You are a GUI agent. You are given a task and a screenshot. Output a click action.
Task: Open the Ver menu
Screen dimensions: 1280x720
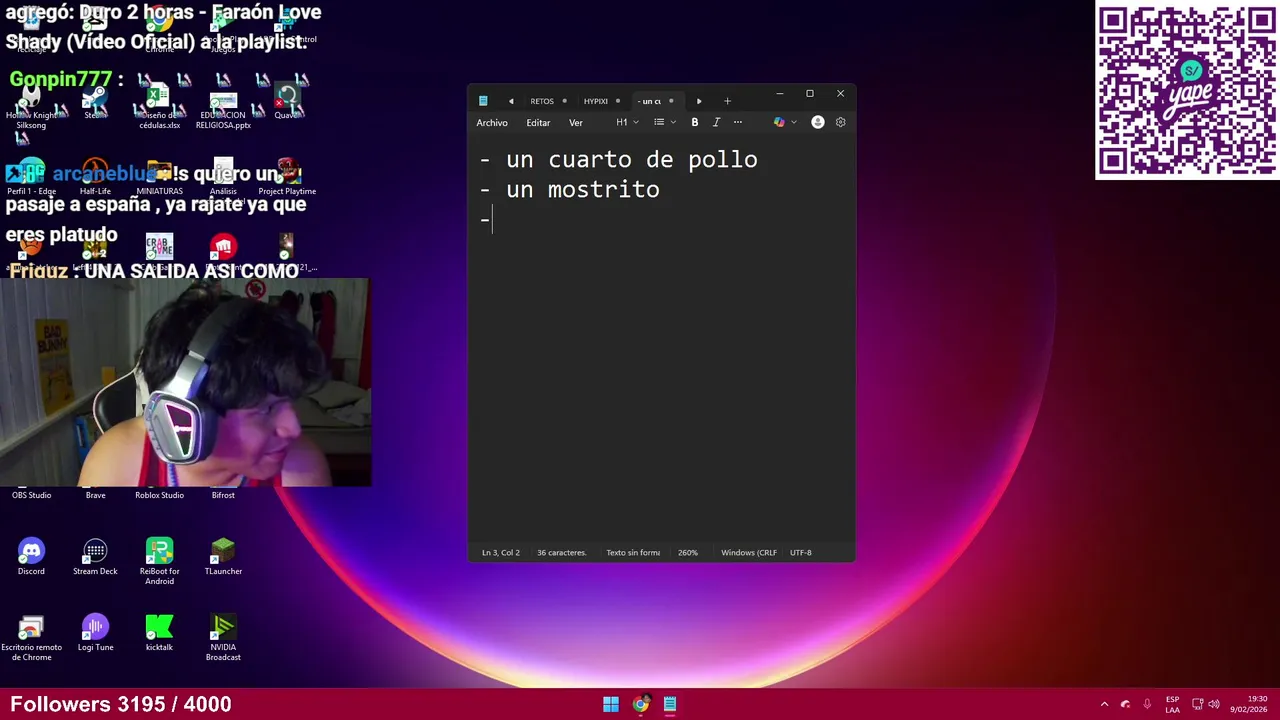tap(576, 122)
